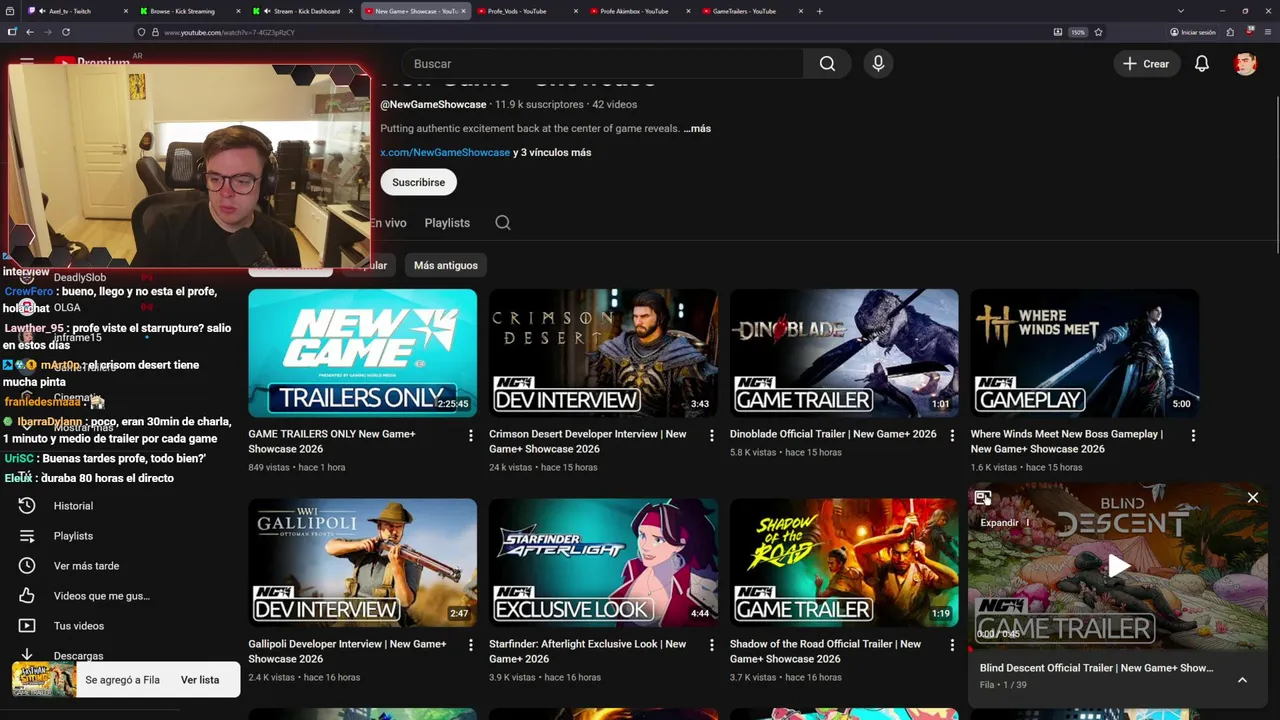Screen dimensions: 1280x720
Task: Reload page with browser refresh icon
Action: [66, 32]
